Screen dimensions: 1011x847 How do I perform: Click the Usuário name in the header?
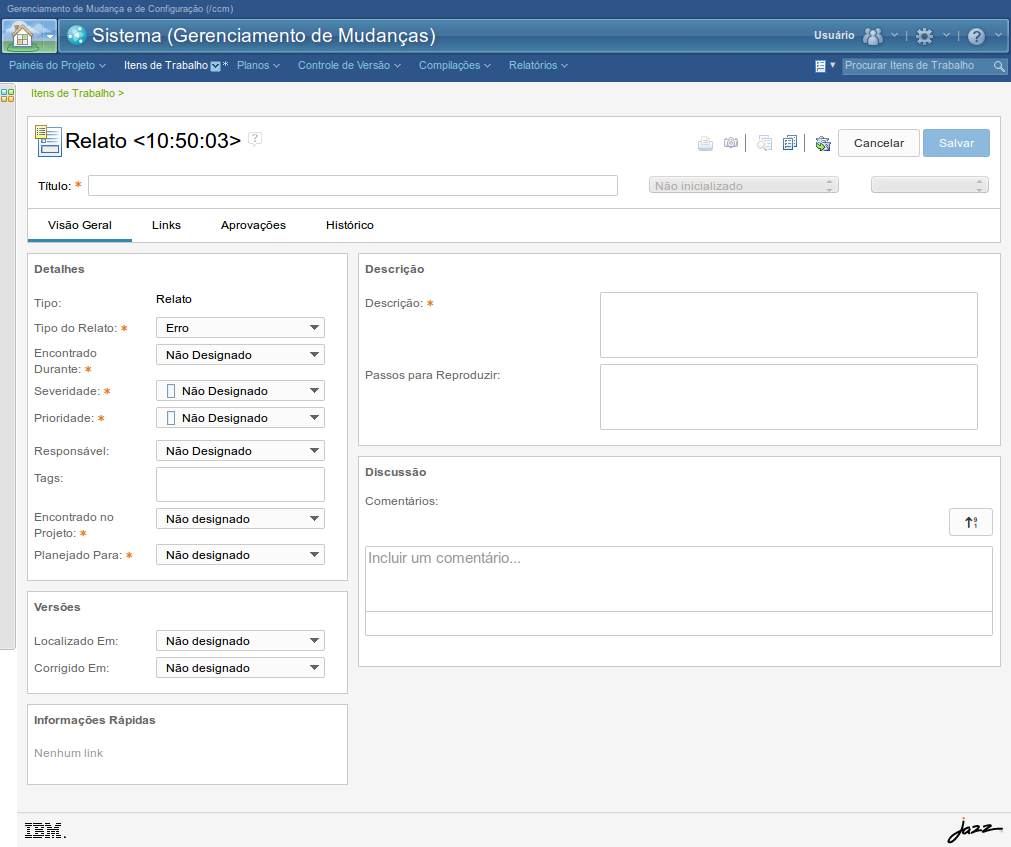pyautogui.click(x=834, y=35)
